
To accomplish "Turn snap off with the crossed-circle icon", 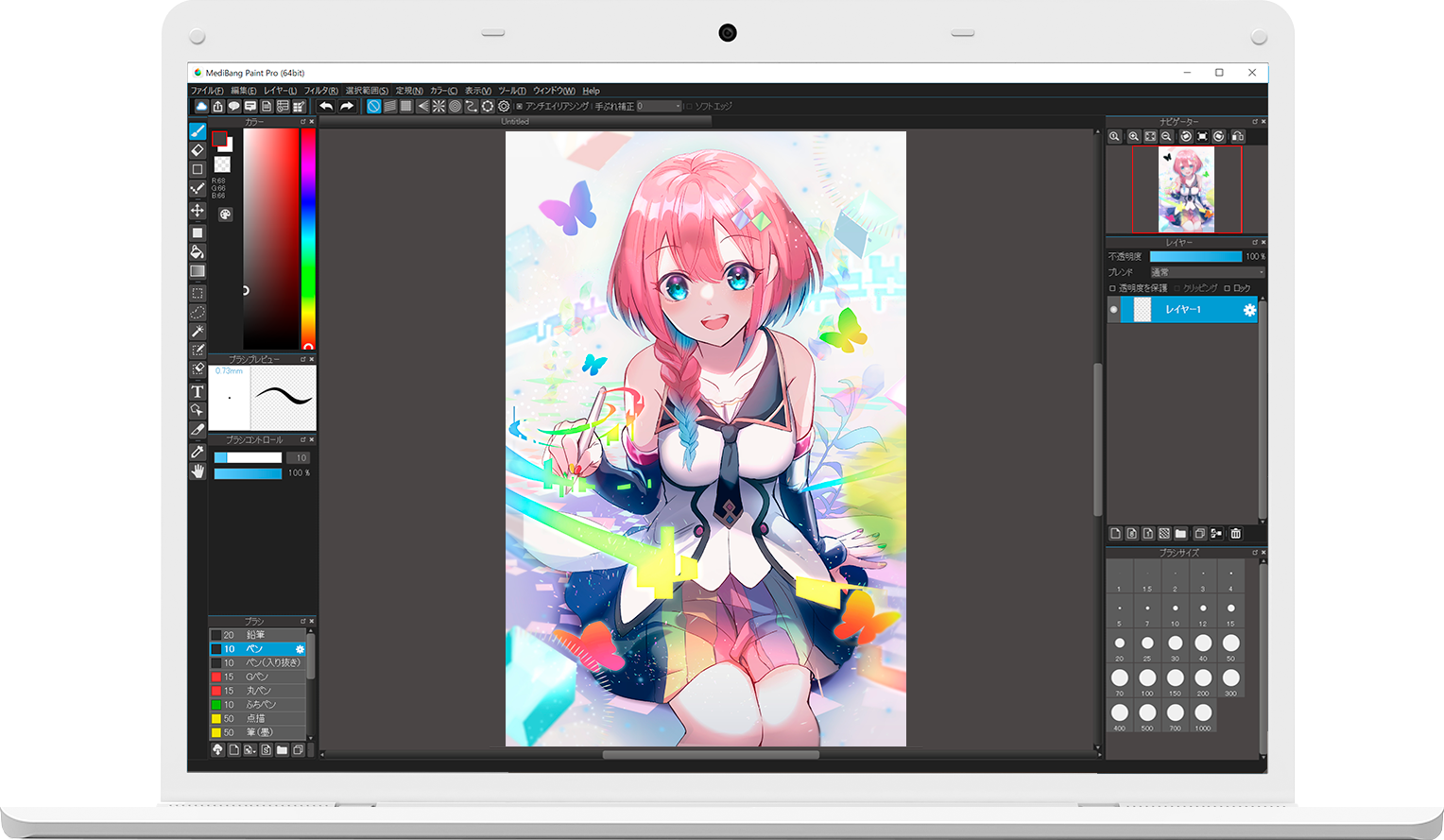I will [373, 106].
